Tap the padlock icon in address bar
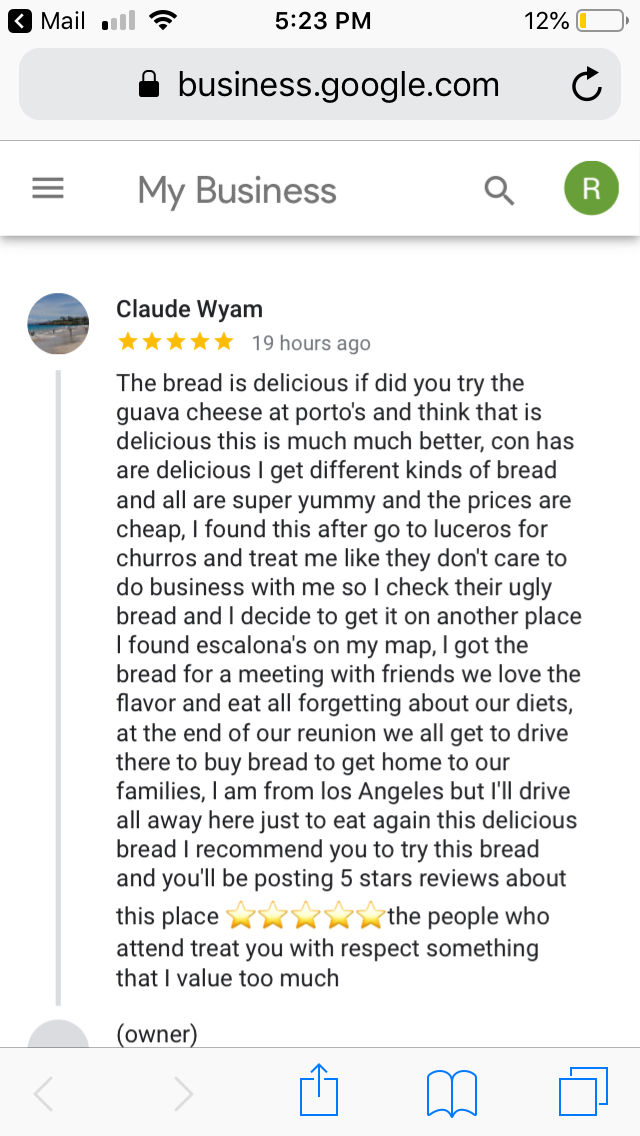 tap(149, 85)
